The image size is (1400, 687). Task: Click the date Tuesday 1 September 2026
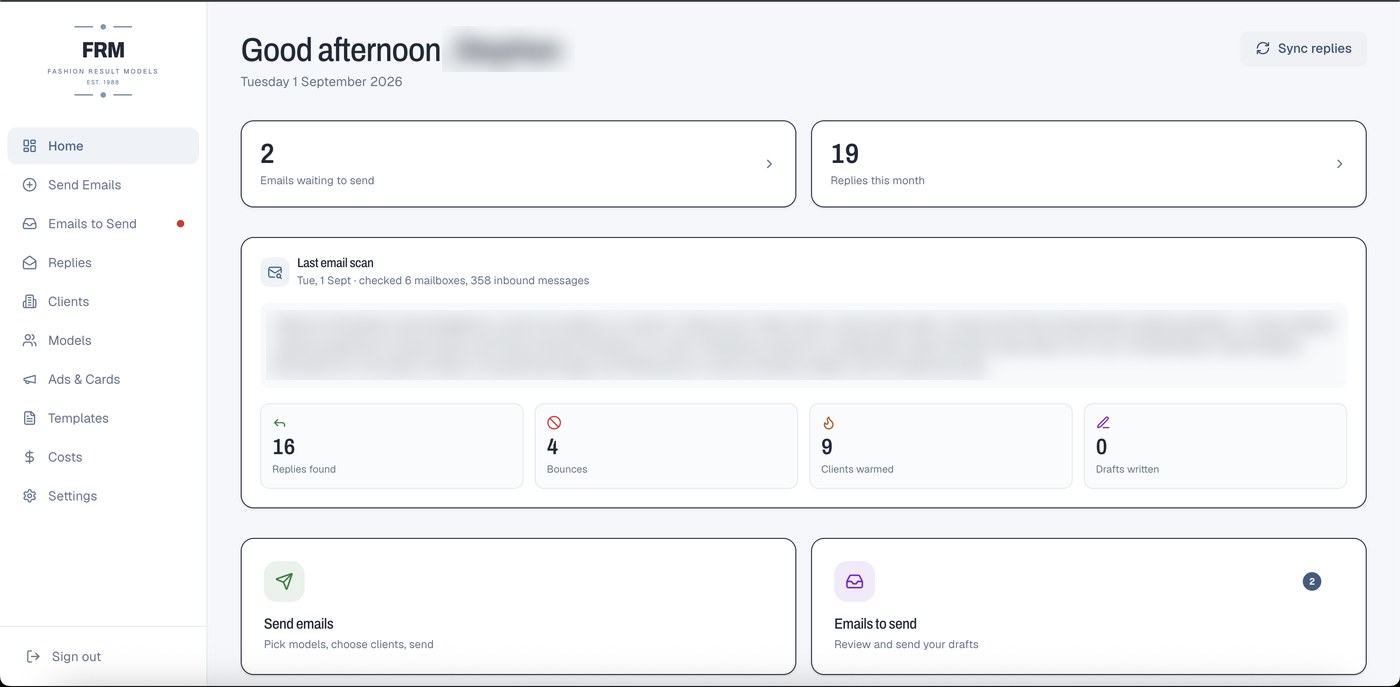coord(321,82)
